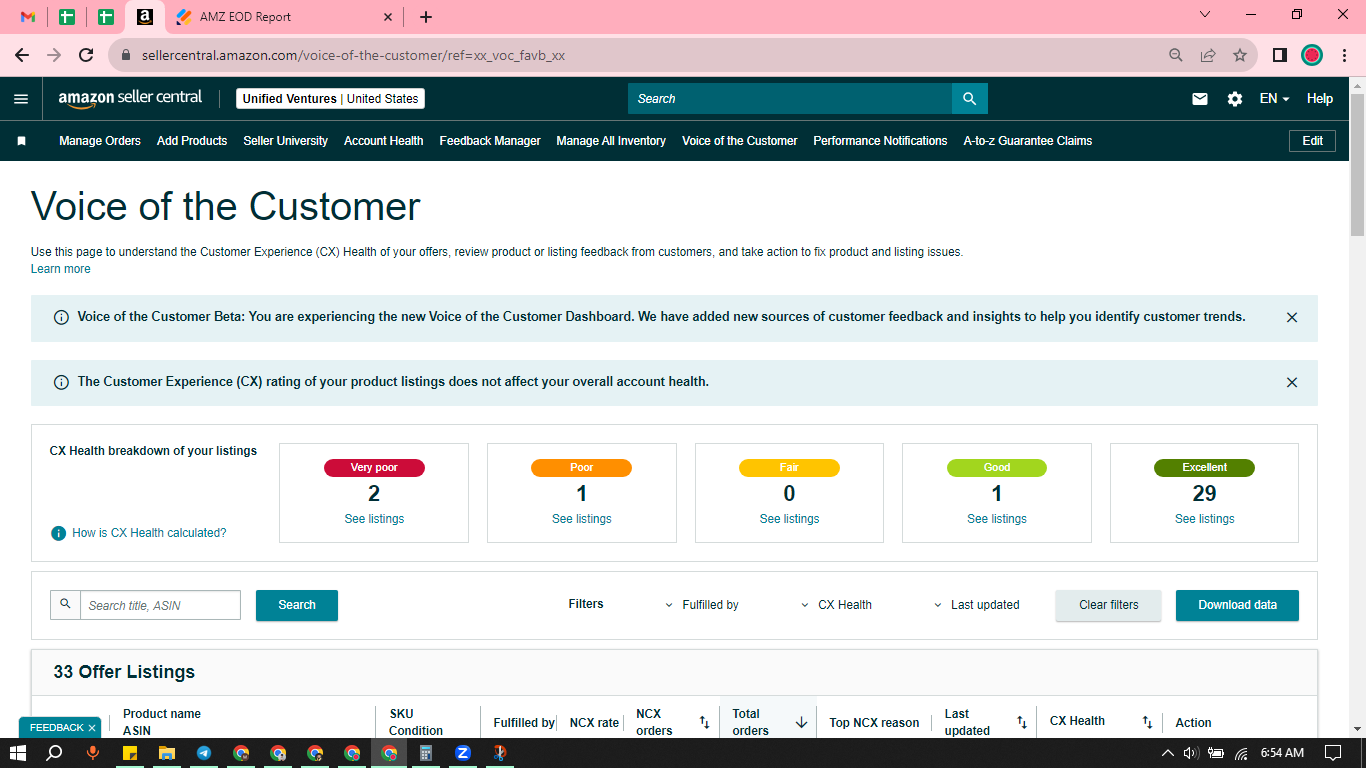Dismiss the Voice of the Customer Beta banner
Viewport: 1366px width, 768px height.
[x=1292, y=317]
